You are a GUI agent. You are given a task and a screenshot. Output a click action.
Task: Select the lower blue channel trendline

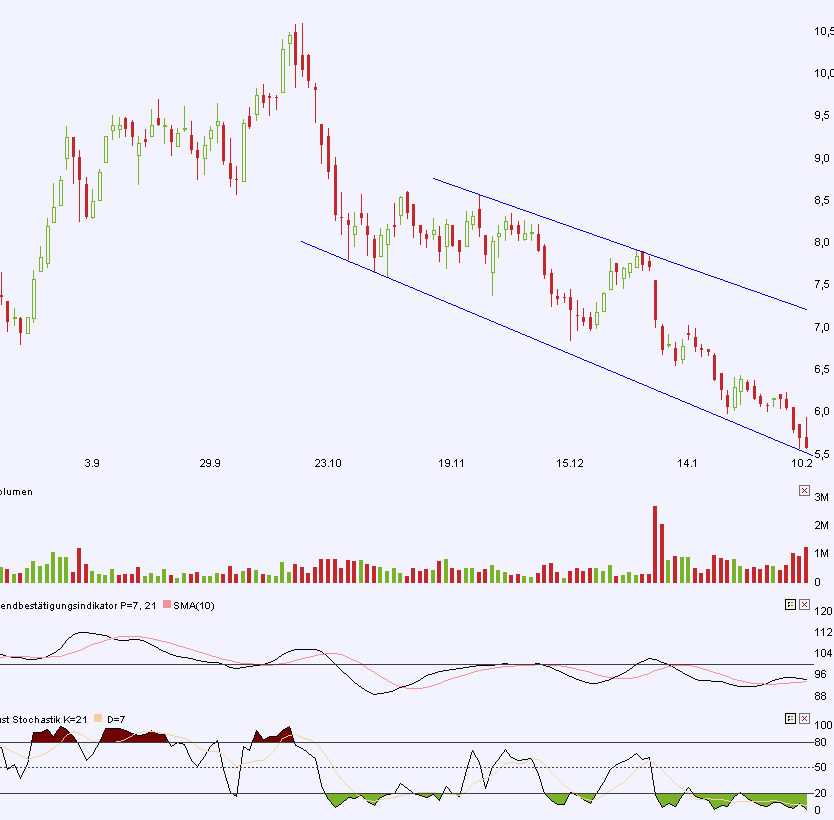point(556,348)
